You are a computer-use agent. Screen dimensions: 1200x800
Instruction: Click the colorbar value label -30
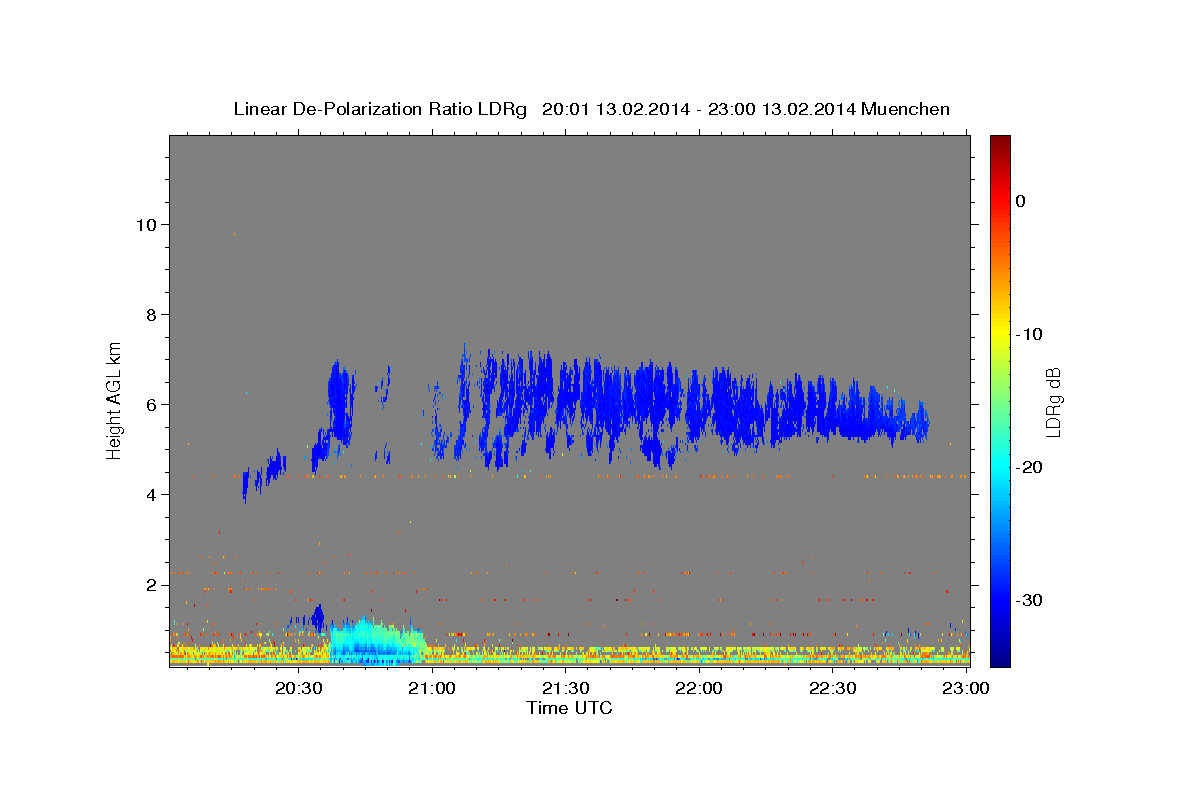1029,600
